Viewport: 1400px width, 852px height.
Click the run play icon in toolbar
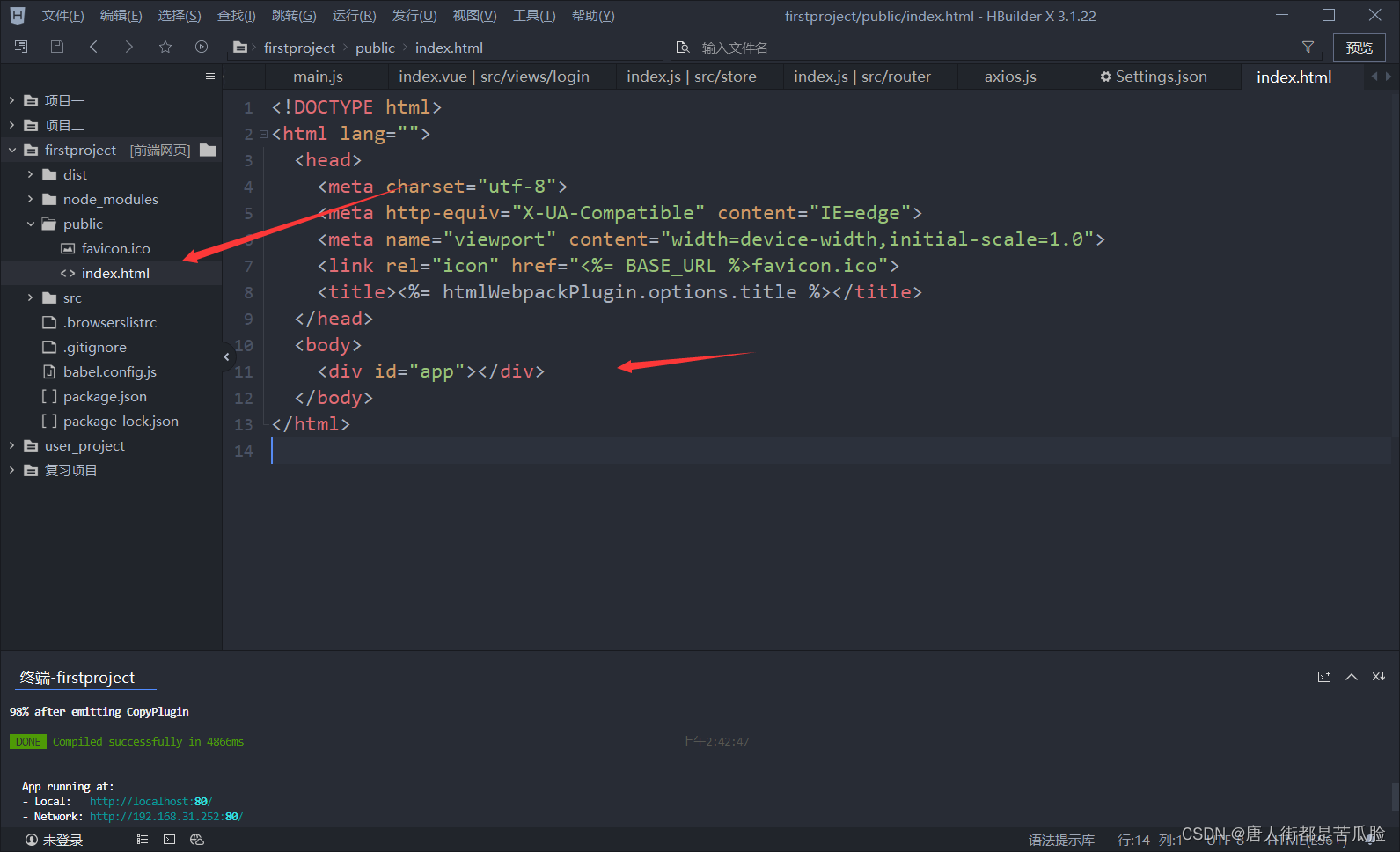(x=202, y=47)
